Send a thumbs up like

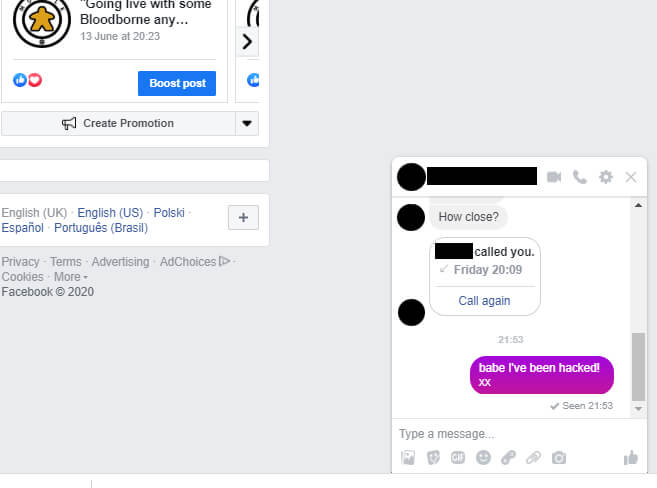tap(631, 457)
